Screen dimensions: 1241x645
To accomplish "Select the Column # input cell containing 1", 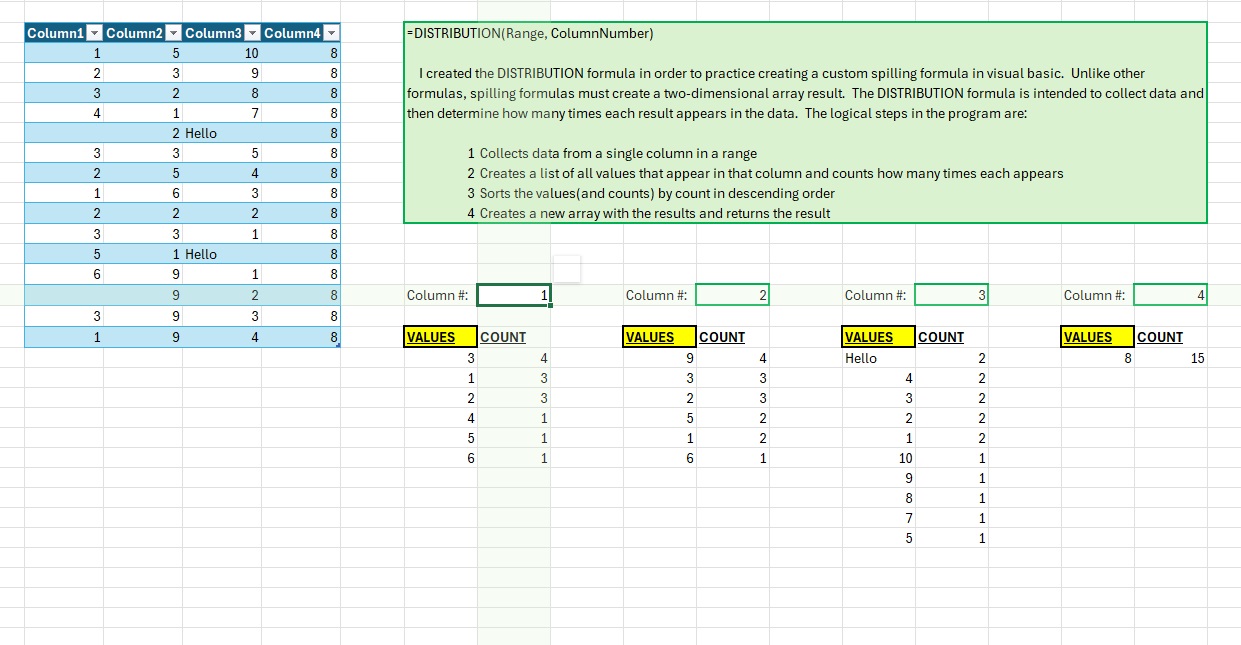I will [514, 295].
